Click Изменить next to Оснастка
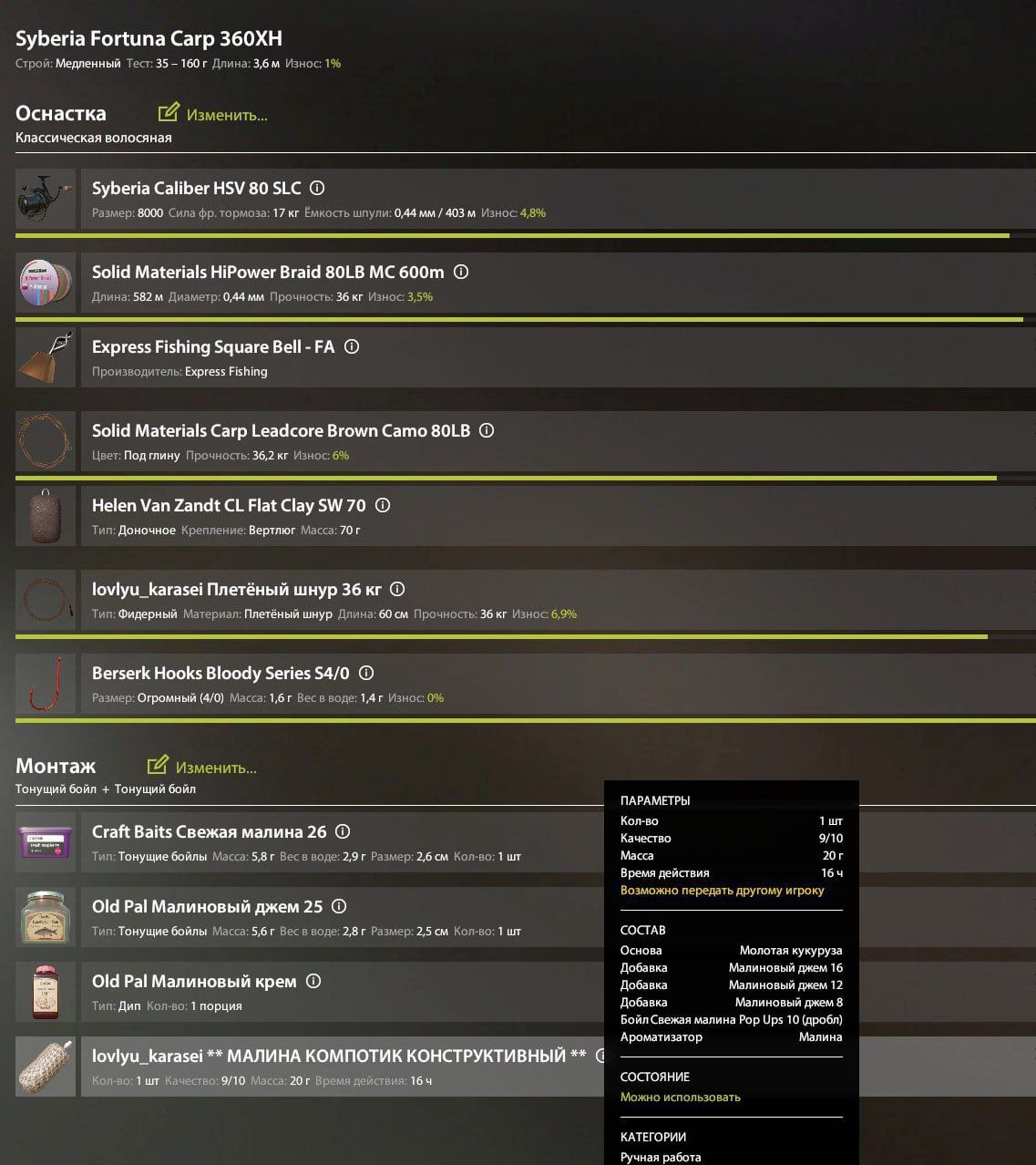This screenshot has width=1036, height=1165. (x=213, y=114)
